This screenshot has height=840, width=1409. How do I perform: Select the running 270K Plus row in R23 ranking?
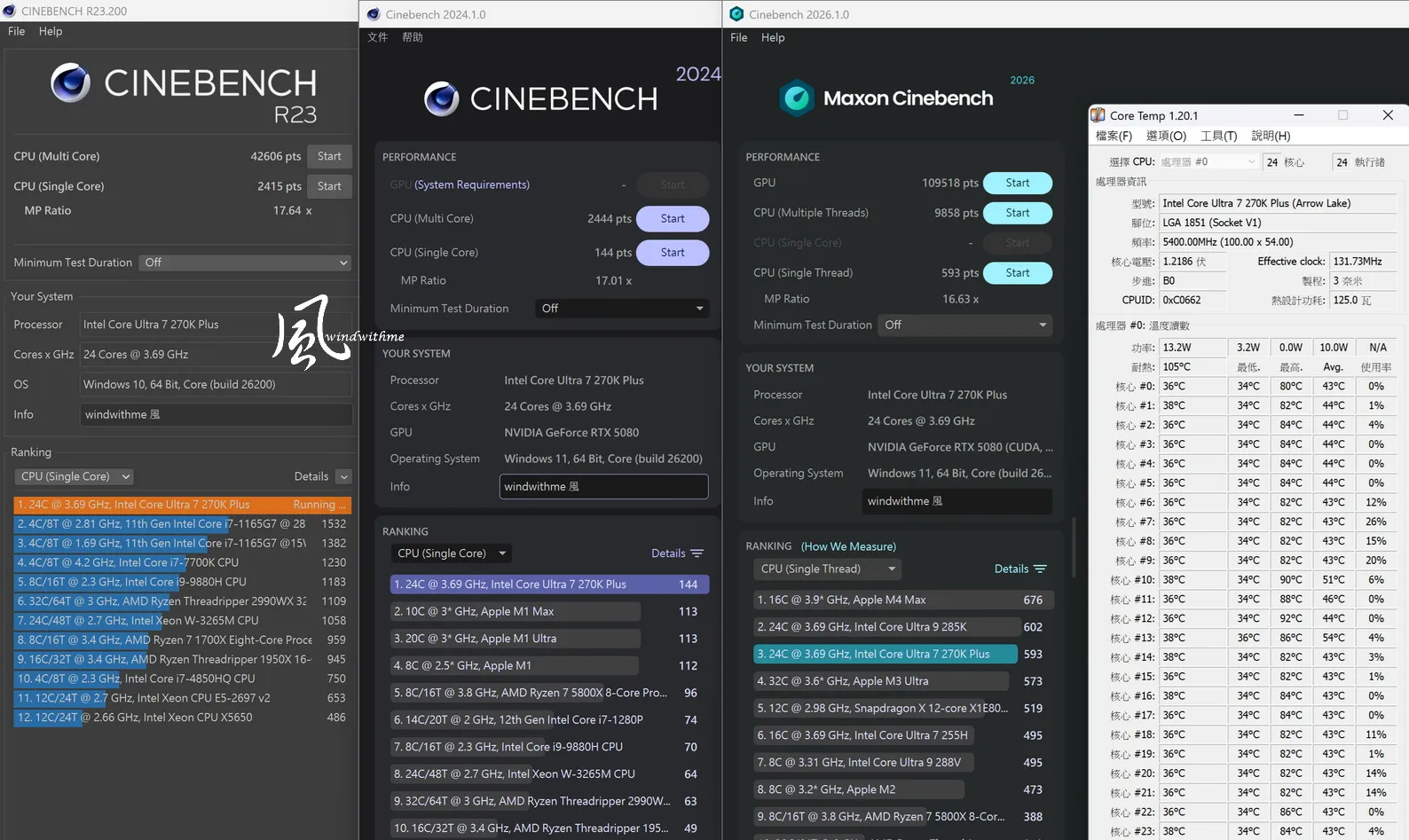(183, 505)
